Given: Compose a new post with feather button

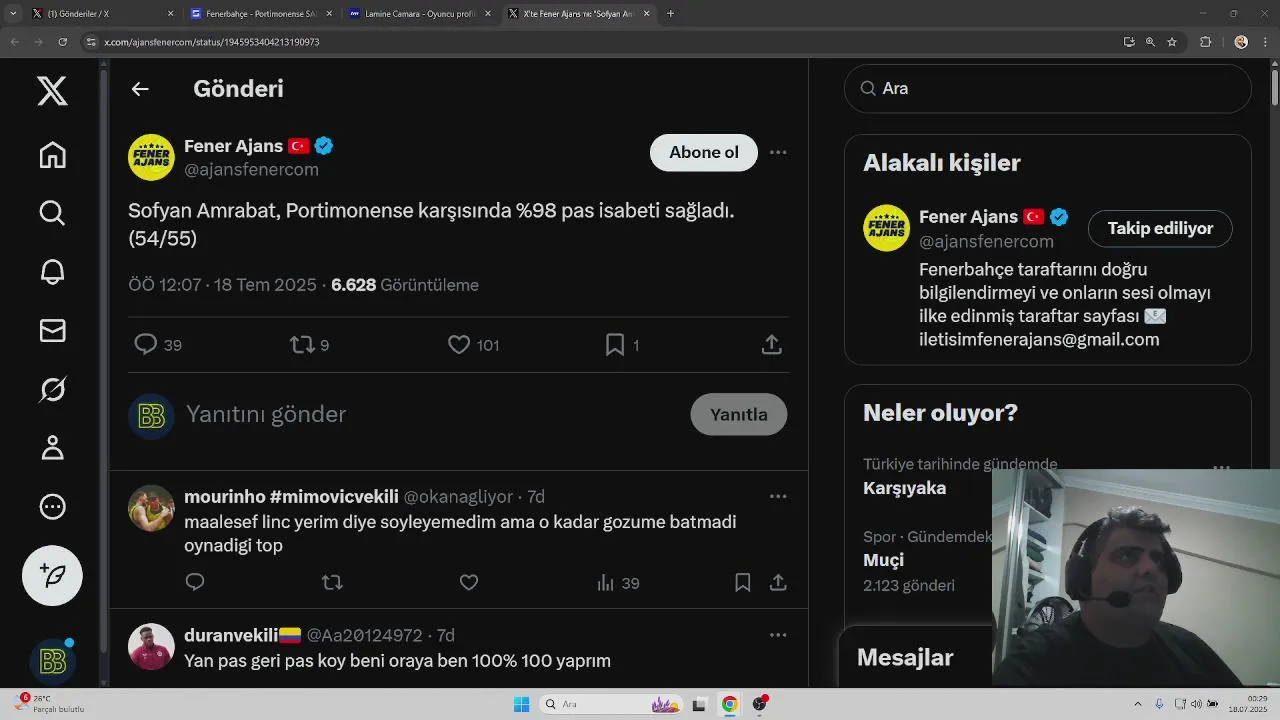Looking at the screenshot, I should pos(52,575).
